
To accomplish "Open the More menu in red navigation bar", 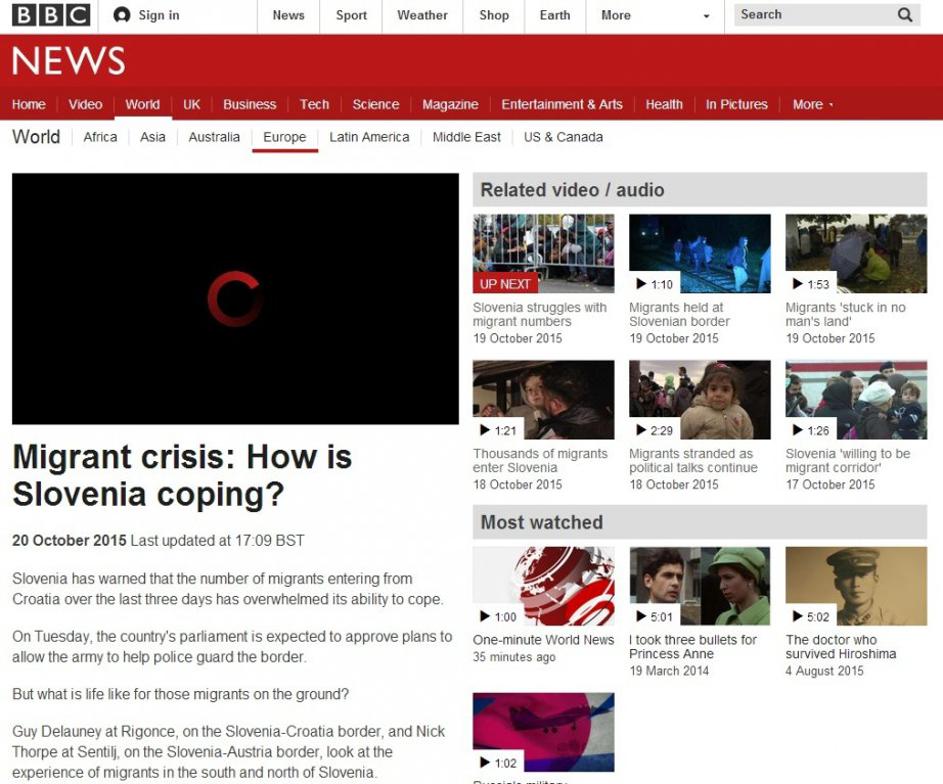I will 812,104.
